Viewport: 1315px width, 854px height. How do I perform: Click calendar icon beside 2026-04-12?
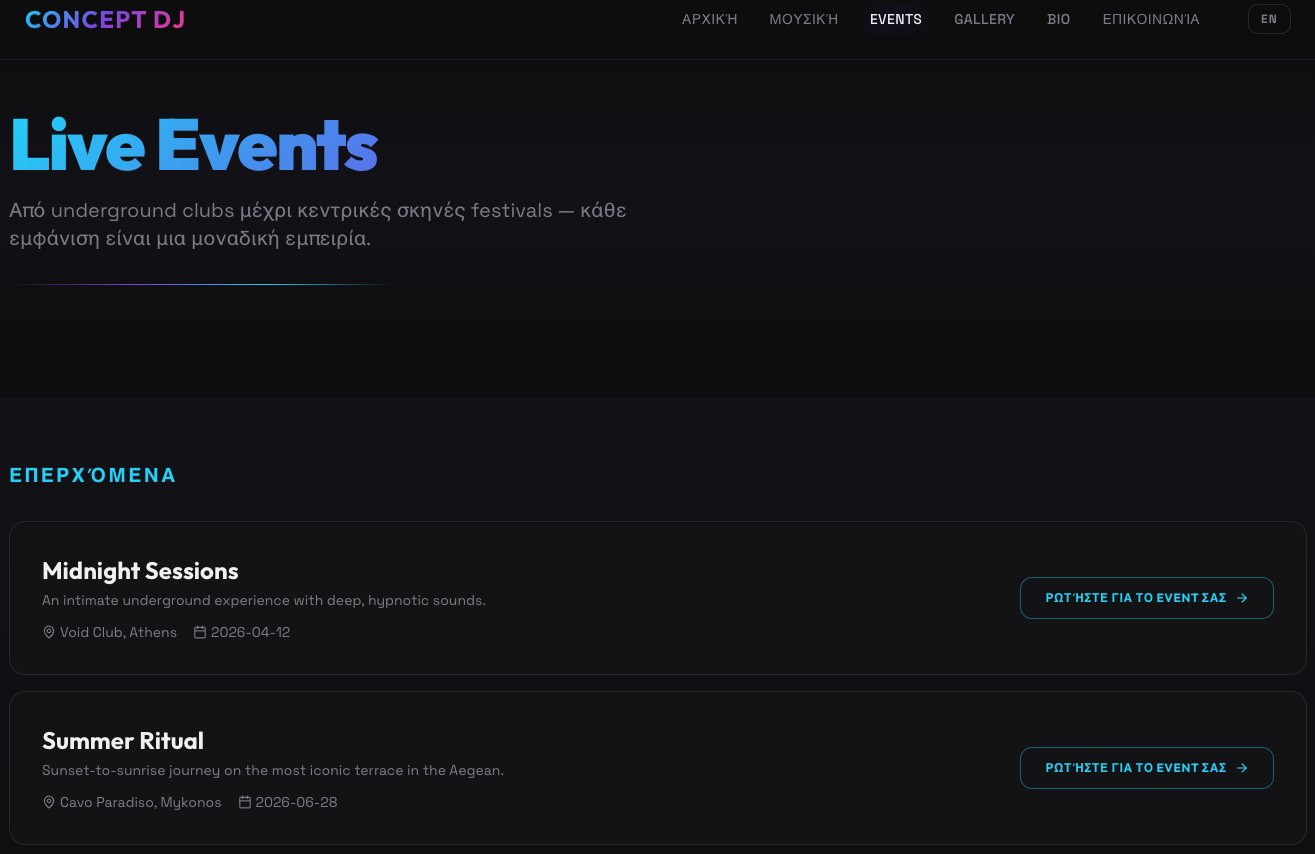(x=200, y=632)
